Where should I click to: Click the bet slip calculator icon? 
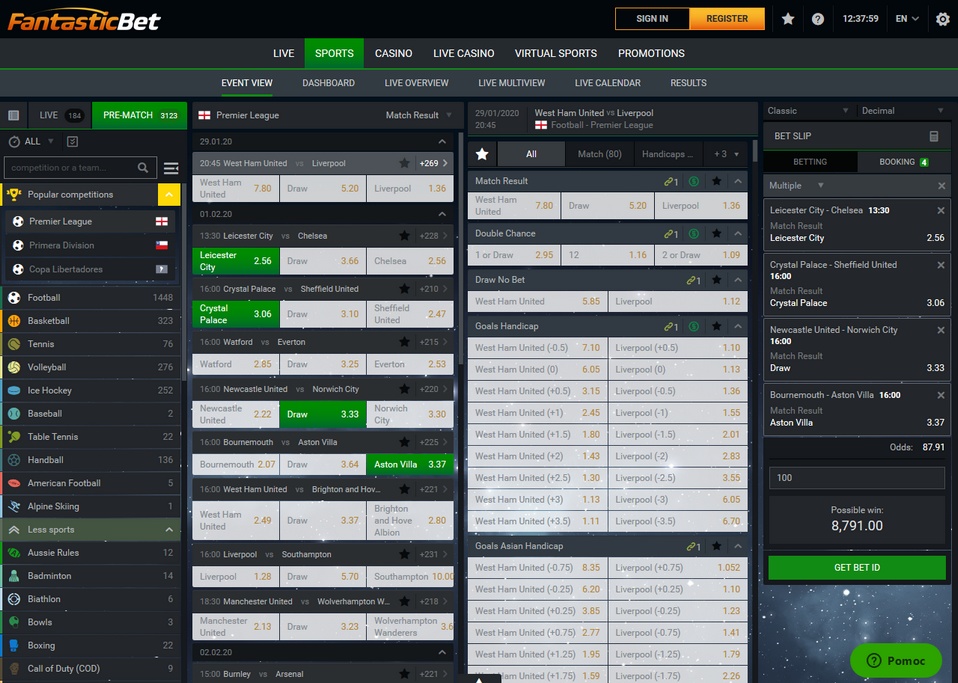pyautogui.click(x=934, y=136)
